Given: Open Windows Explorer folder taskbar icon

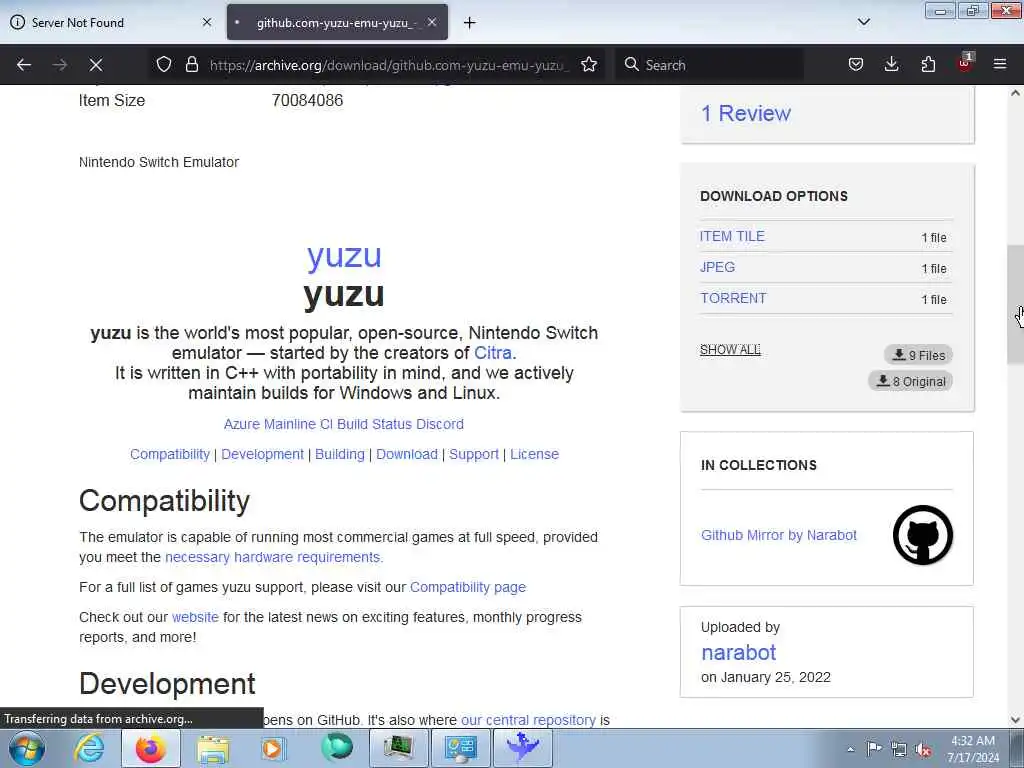Looking at the screenshot, I should point(213,748).
